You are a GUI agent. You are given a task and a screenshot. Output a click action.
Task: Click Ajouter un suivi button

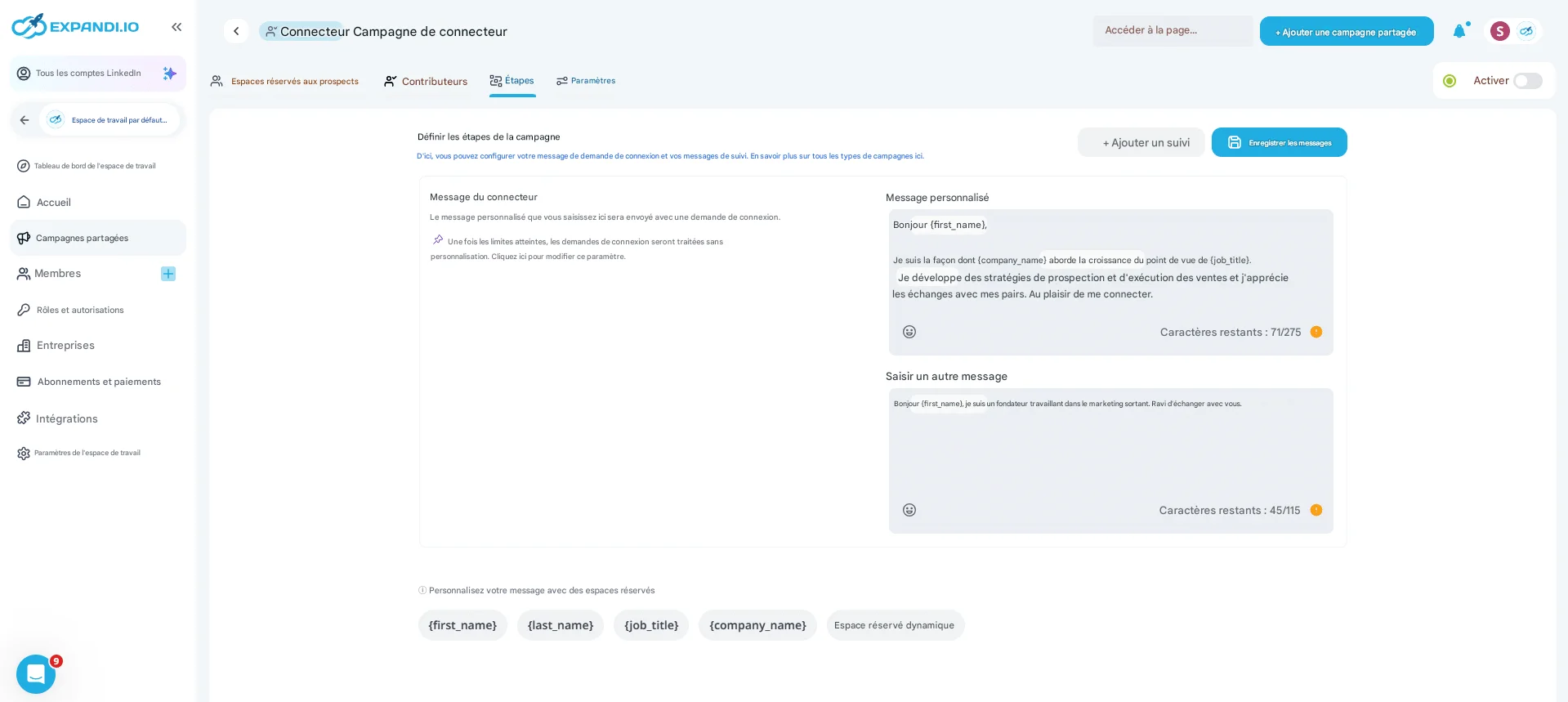tap(1141, 142)
